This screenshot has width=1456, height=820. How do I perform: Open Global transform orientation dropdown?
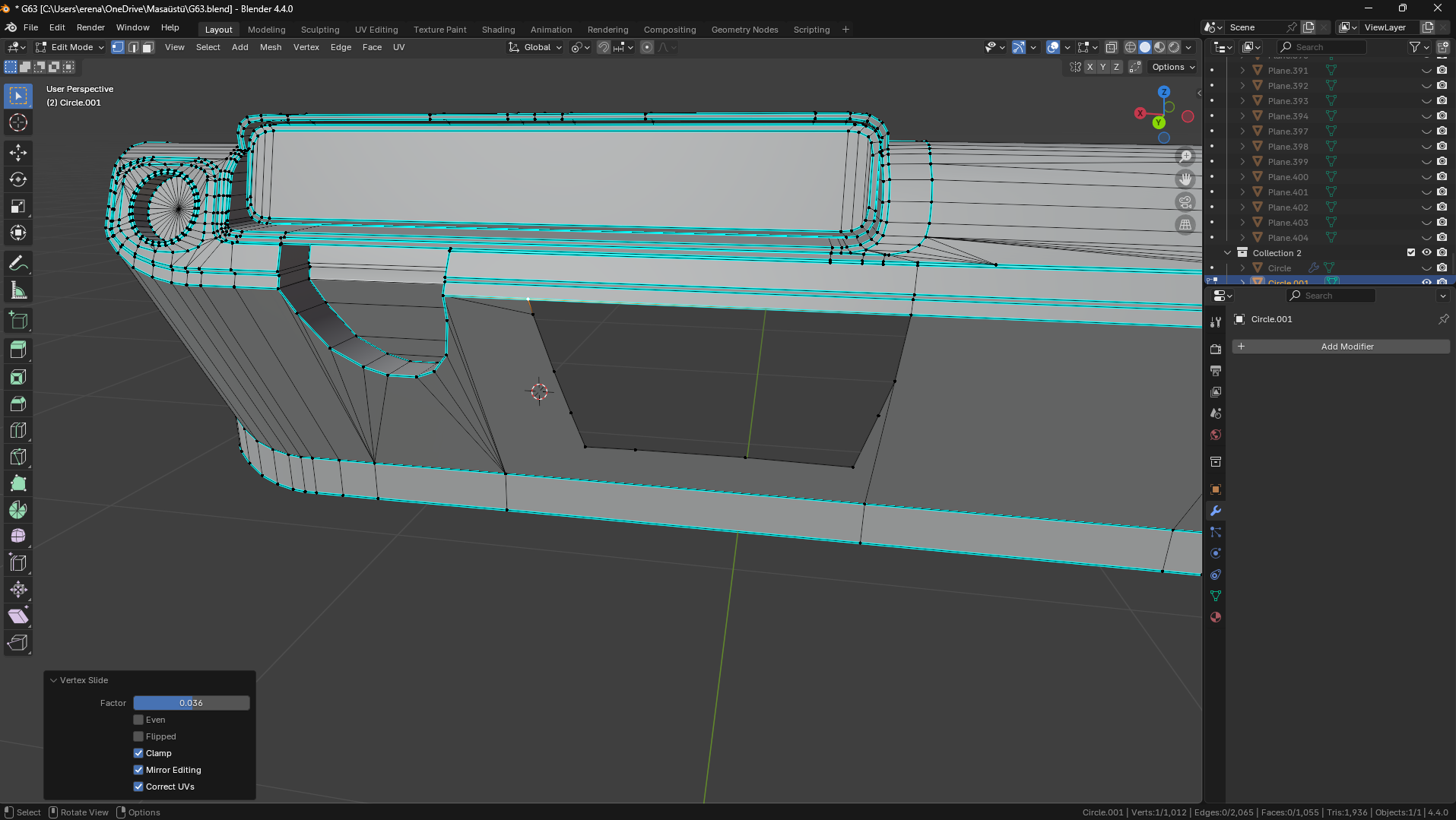coord(536,47)
